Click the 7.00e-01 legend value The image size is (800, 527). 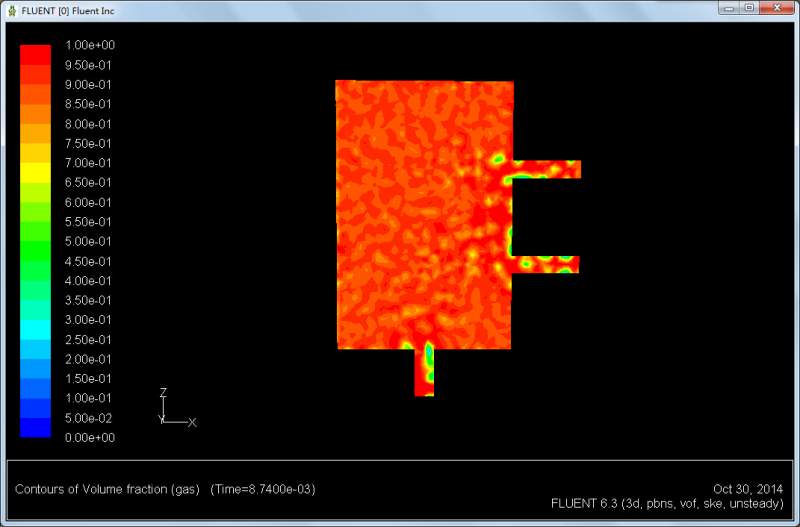(88, 163)
